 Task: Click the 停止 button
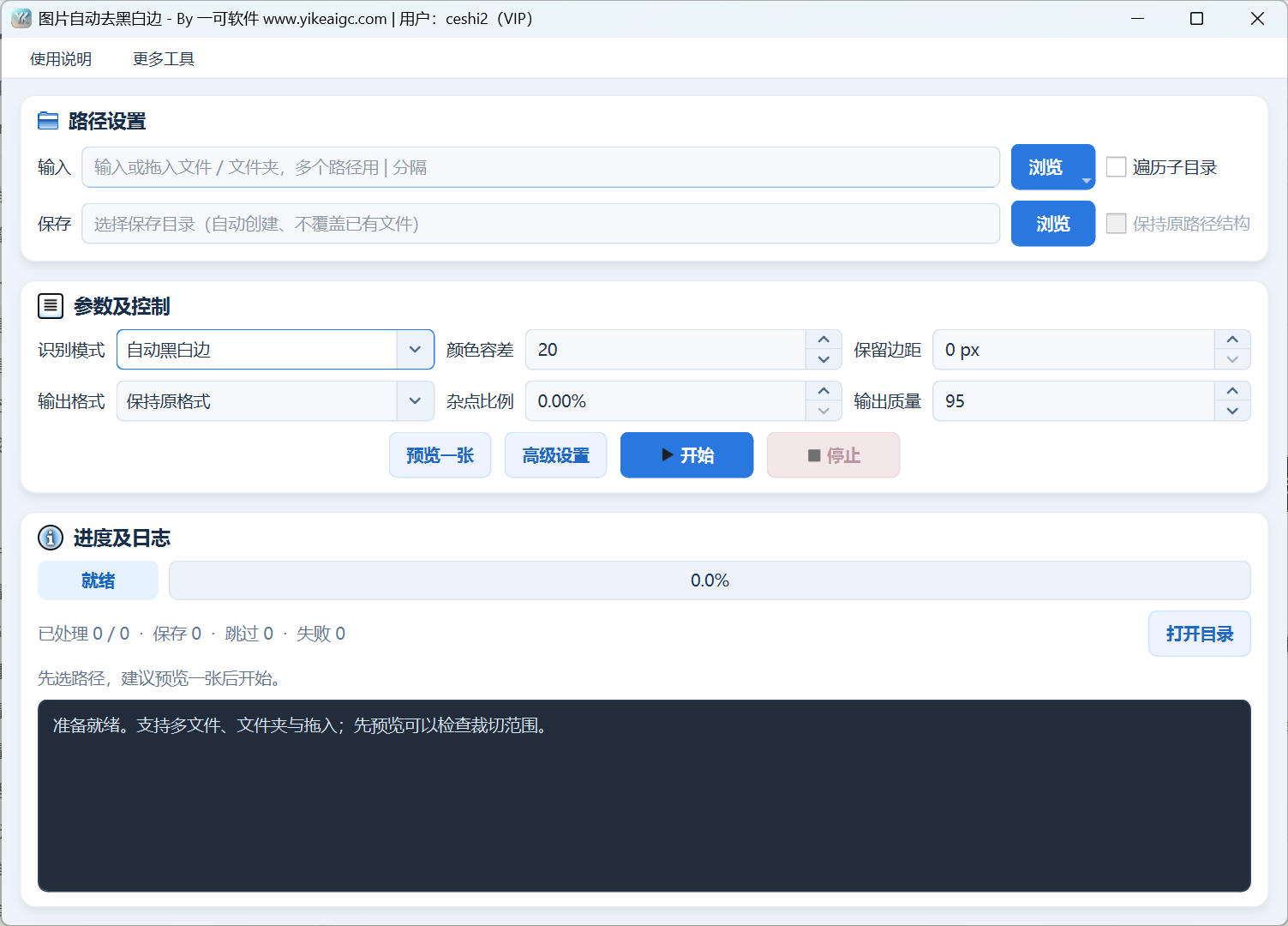834,455
